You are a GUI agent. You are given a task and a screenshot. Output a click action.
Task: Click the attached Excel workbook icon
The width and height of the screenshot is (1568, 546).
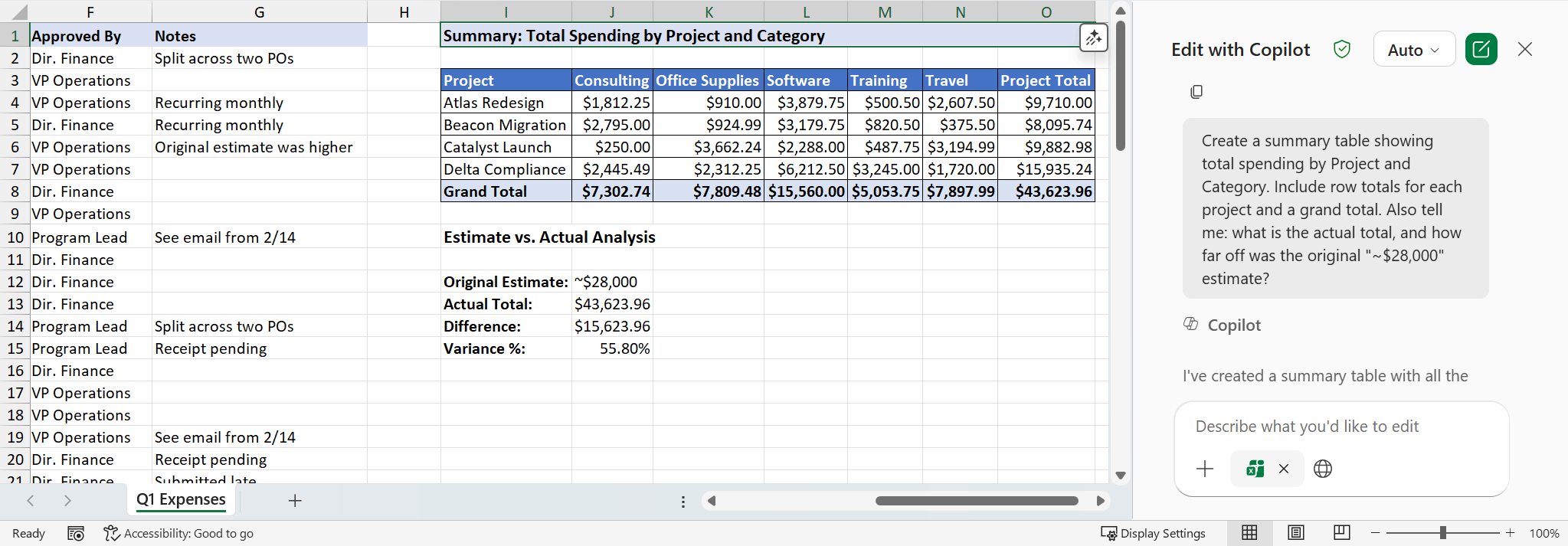pyautogui.click(x=1255, y=469)
